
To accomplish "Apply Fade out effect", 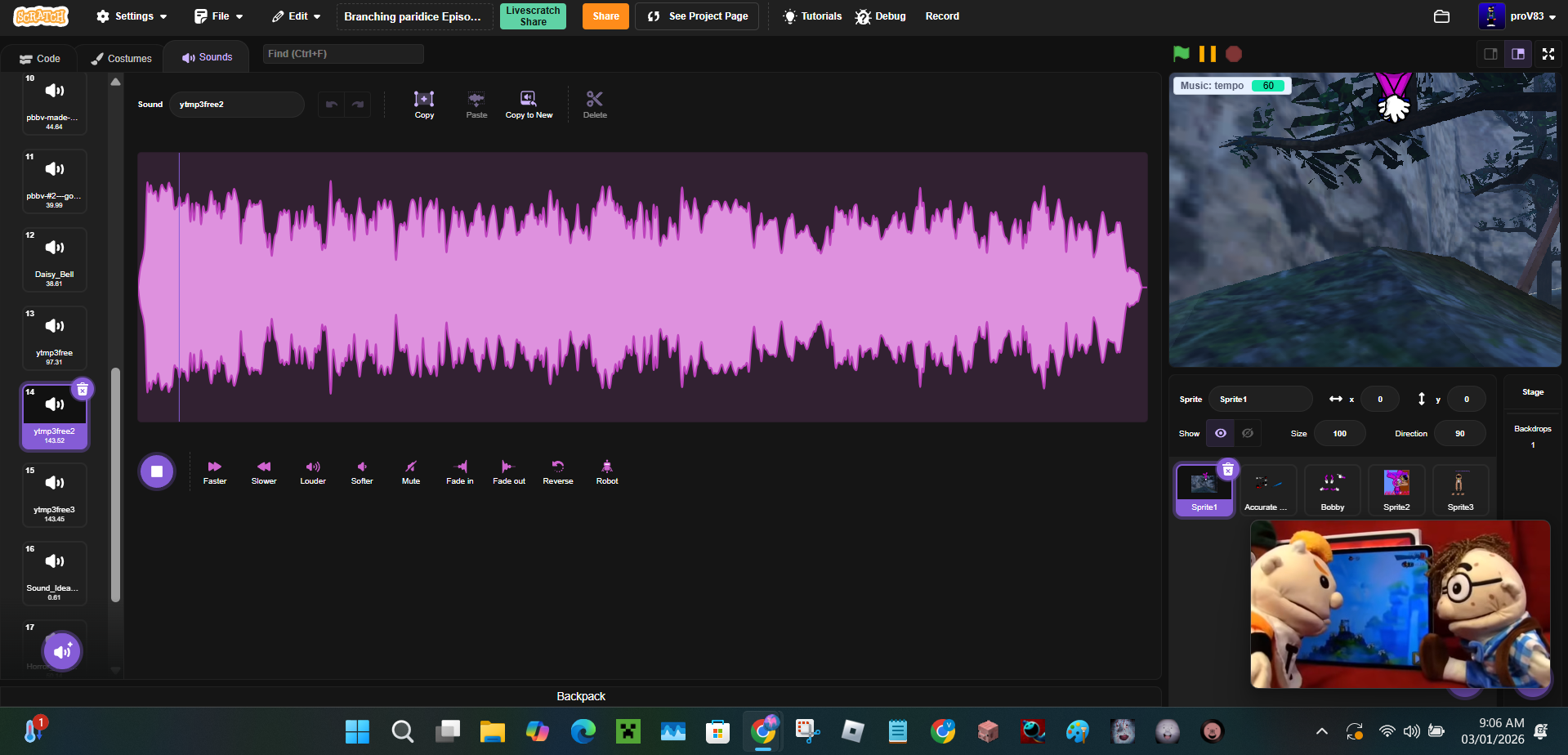I will 509,472.
